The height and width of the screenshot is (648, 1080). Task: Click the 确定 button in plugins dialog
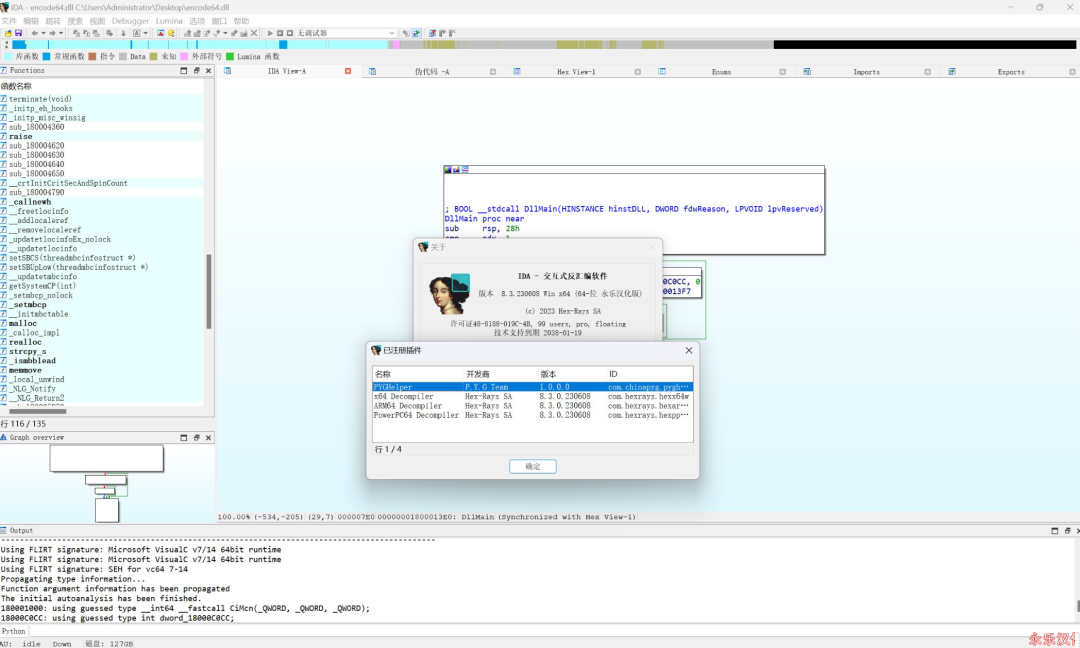[x=532, y=466]
